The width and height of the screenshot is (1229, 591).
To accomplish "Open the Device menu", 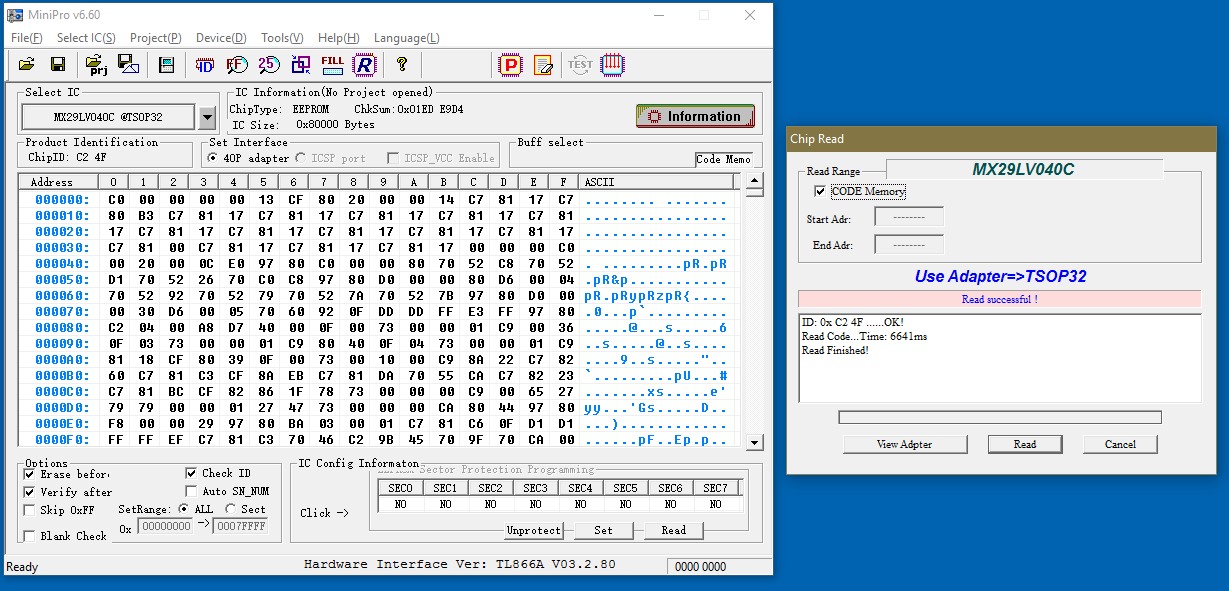I will point(221,38).
